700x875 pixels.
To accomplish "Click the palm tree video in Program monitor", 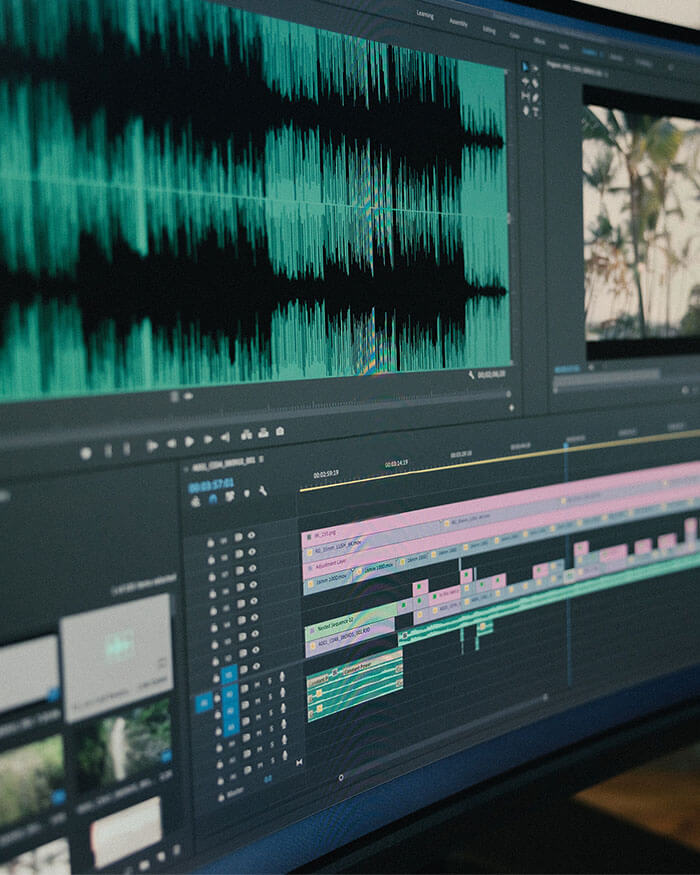I will pyautogui.click(x=641, y=222).
